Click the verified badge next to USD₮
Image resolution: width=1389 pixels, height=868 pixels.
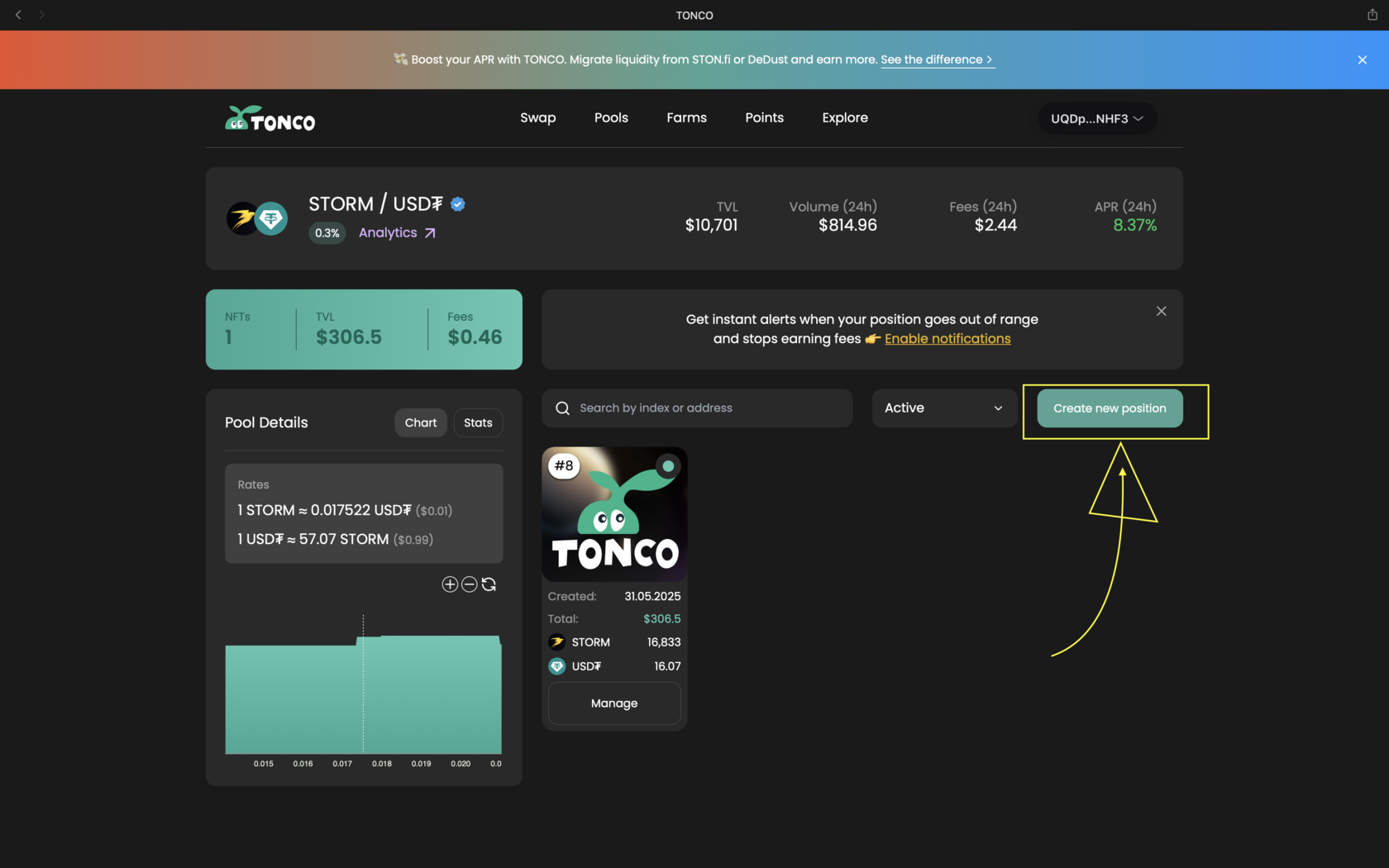pyautogui.click(x=458, y=204)
